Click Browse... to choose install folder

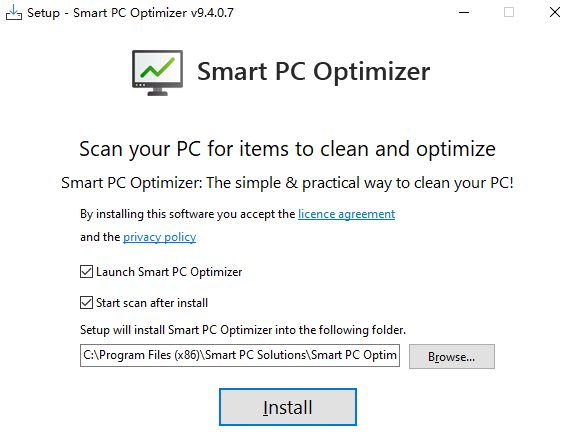coord(452,356)
